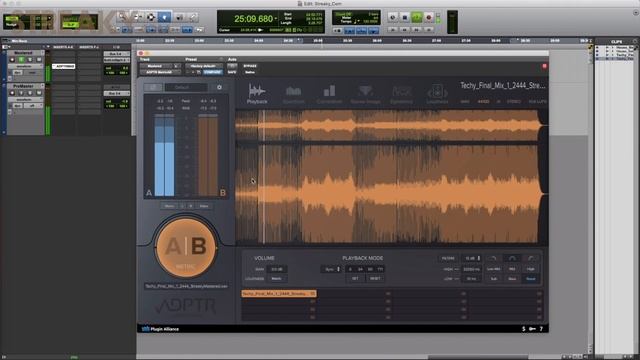Viewport: 640px width, 360px height.
Task: Click the question mark help icon
Action: click(541, 329)
